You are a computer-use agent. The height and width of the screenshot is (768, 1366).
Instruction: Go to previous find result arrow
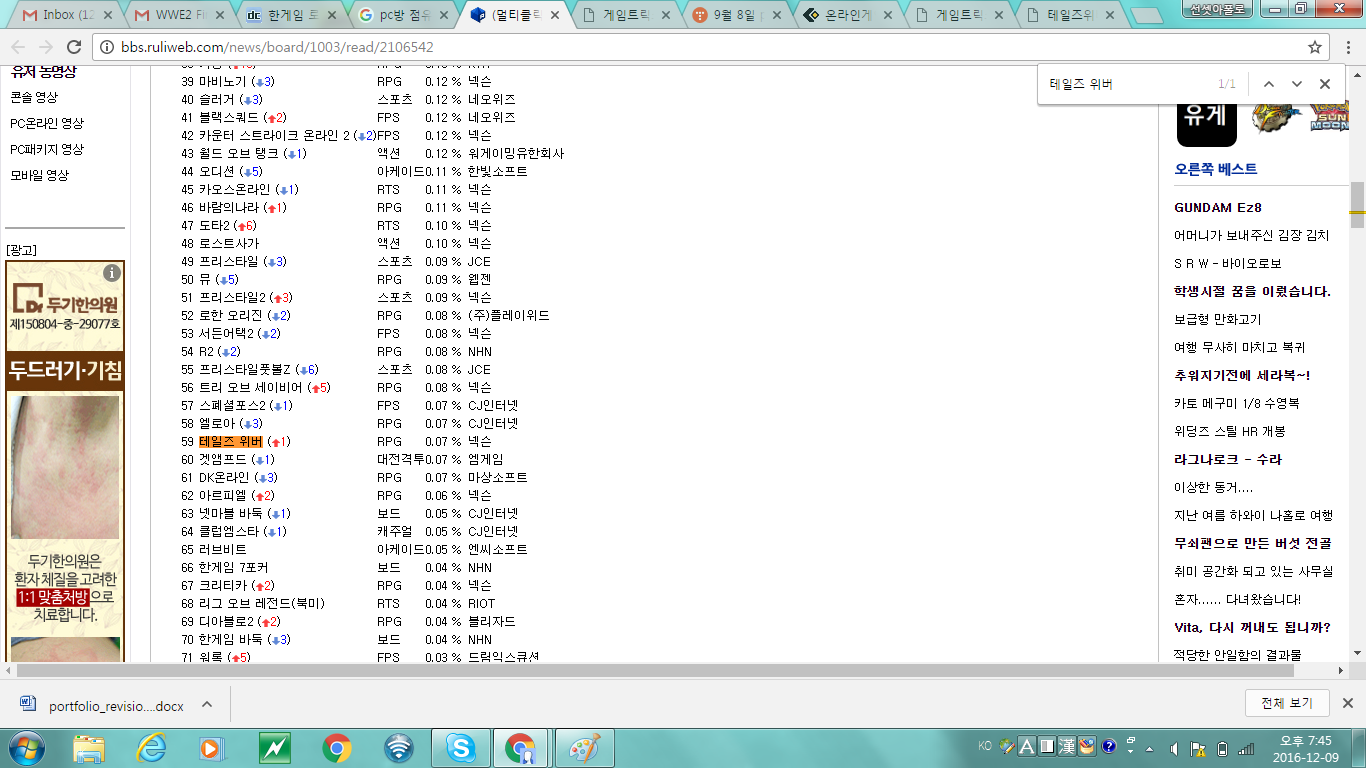click(x=1268, y=84)
